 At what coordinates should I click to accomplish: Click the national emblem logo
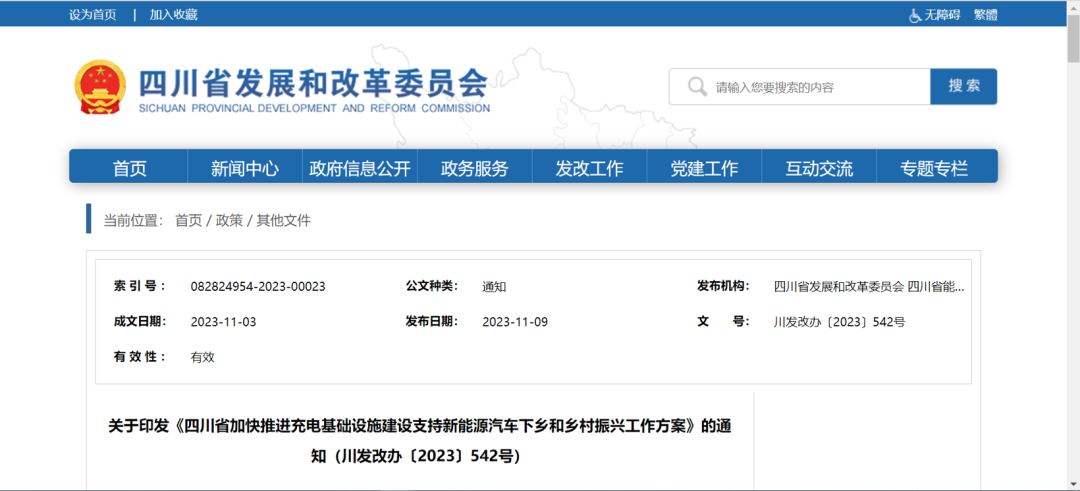click(101, 87)
